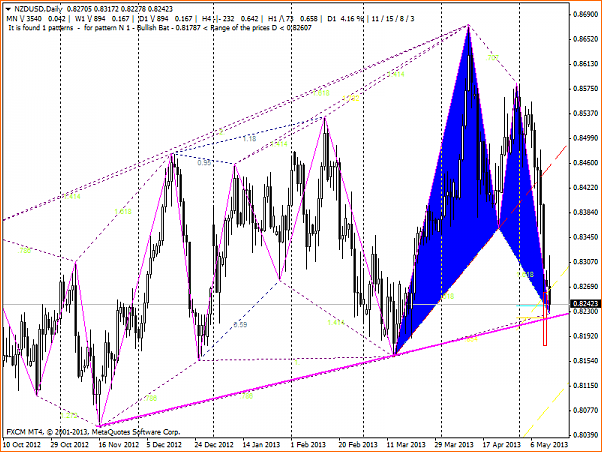Click the 1.272 ratio label near bottom

click(x=69, y=416)
